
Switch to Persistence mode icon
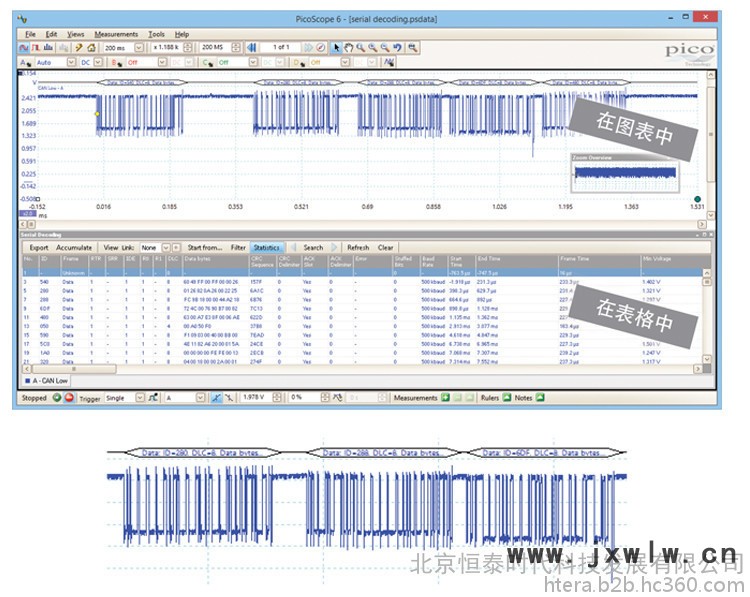(x=36, y=47)
